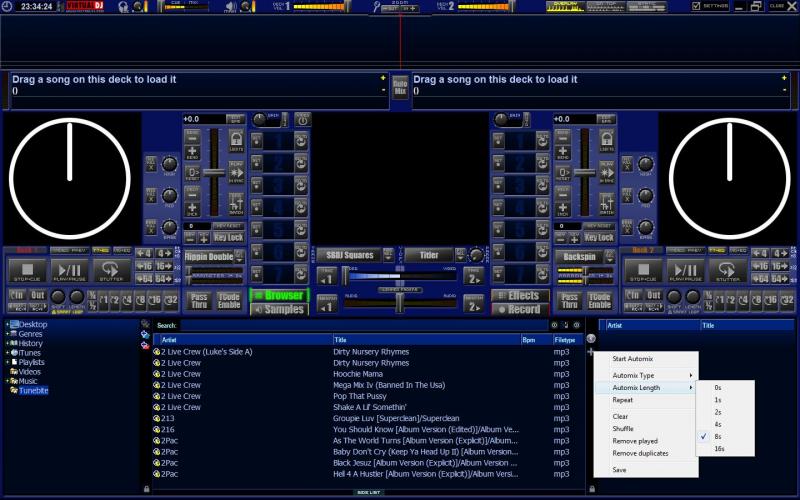
Task: Click the audio crossfader handle
Action: pyautogui.click(x=400, y=304)
